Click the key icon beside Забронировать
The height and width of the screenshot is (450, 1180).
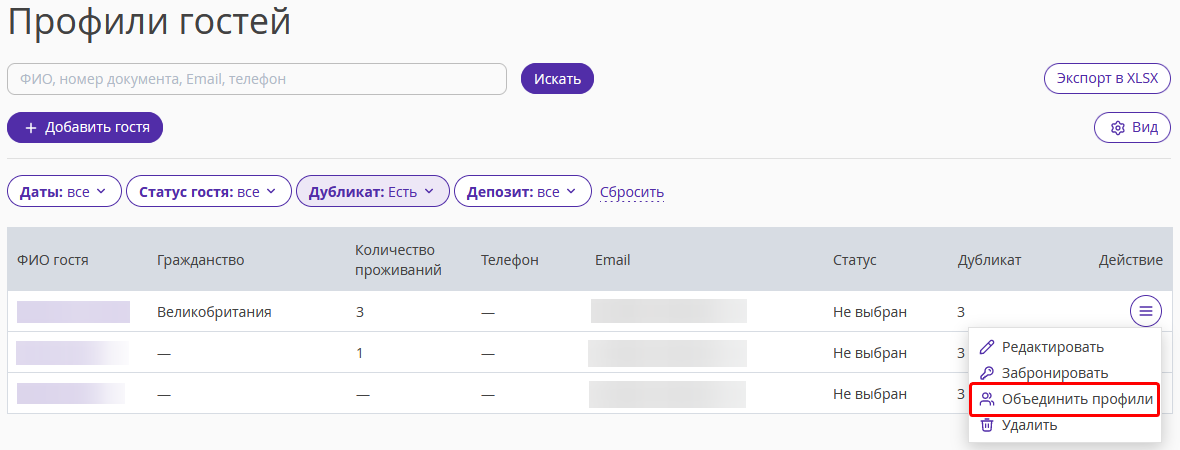pos(987,373)
